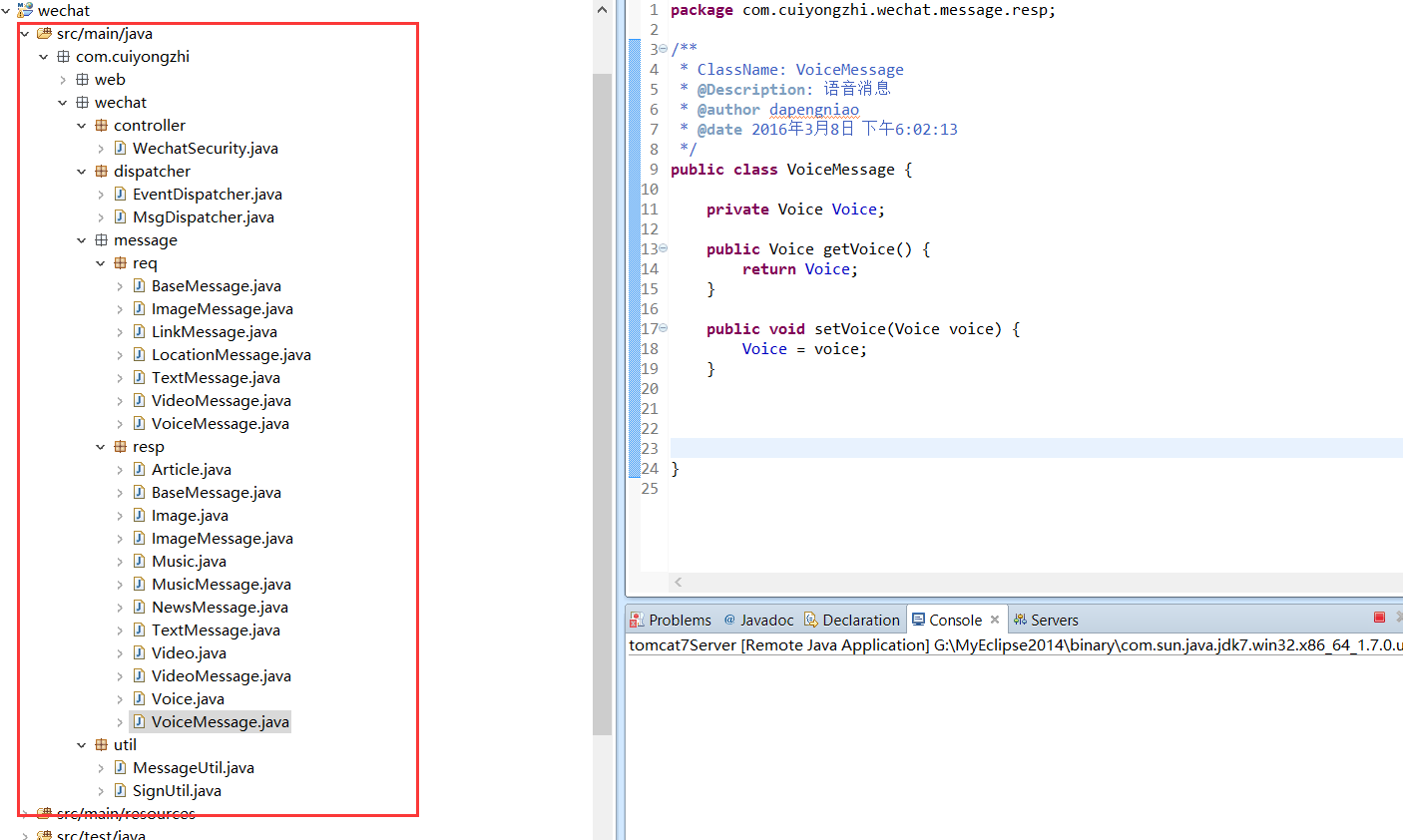The image size is (1403, 840).
Task: Click the Problems view icon
Action: [x=637, y=620]
